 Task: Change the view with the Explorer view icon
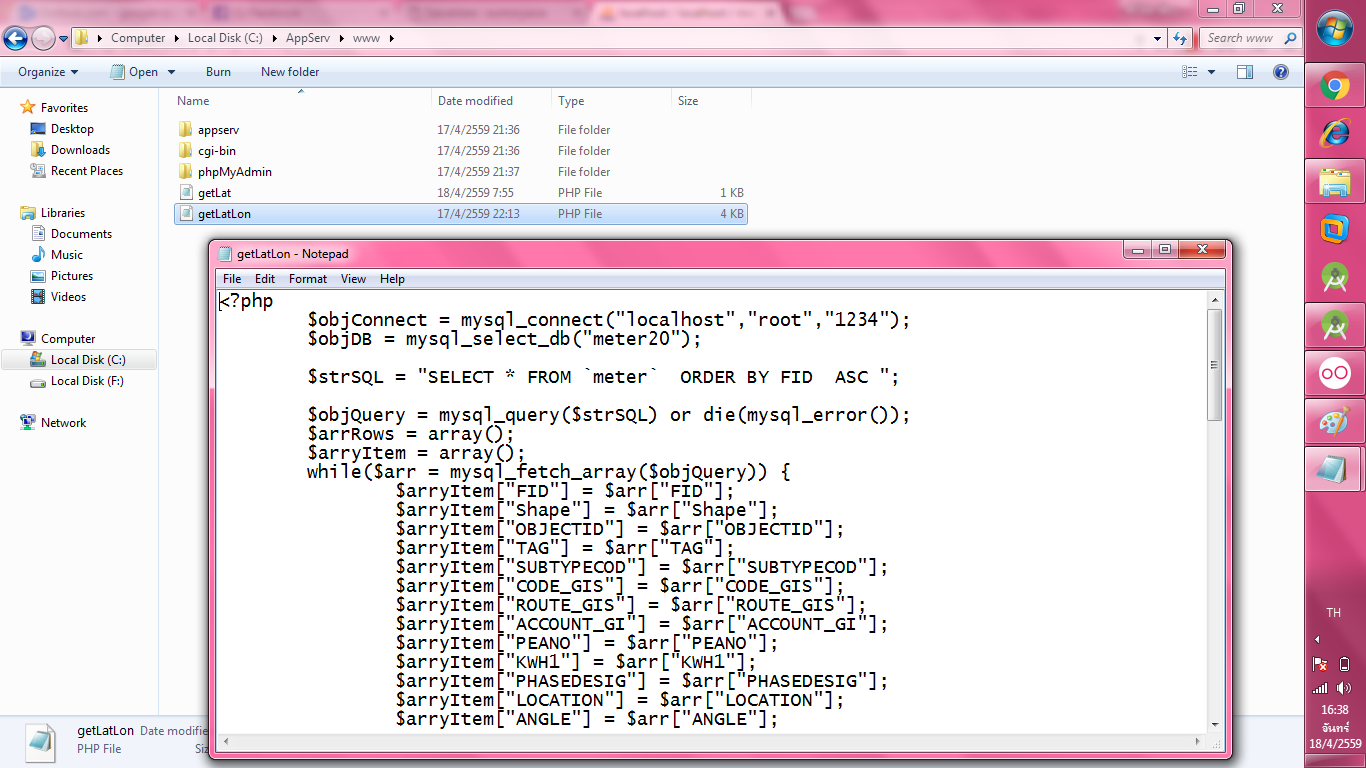pyautogui.click(x=1190, y=72)
